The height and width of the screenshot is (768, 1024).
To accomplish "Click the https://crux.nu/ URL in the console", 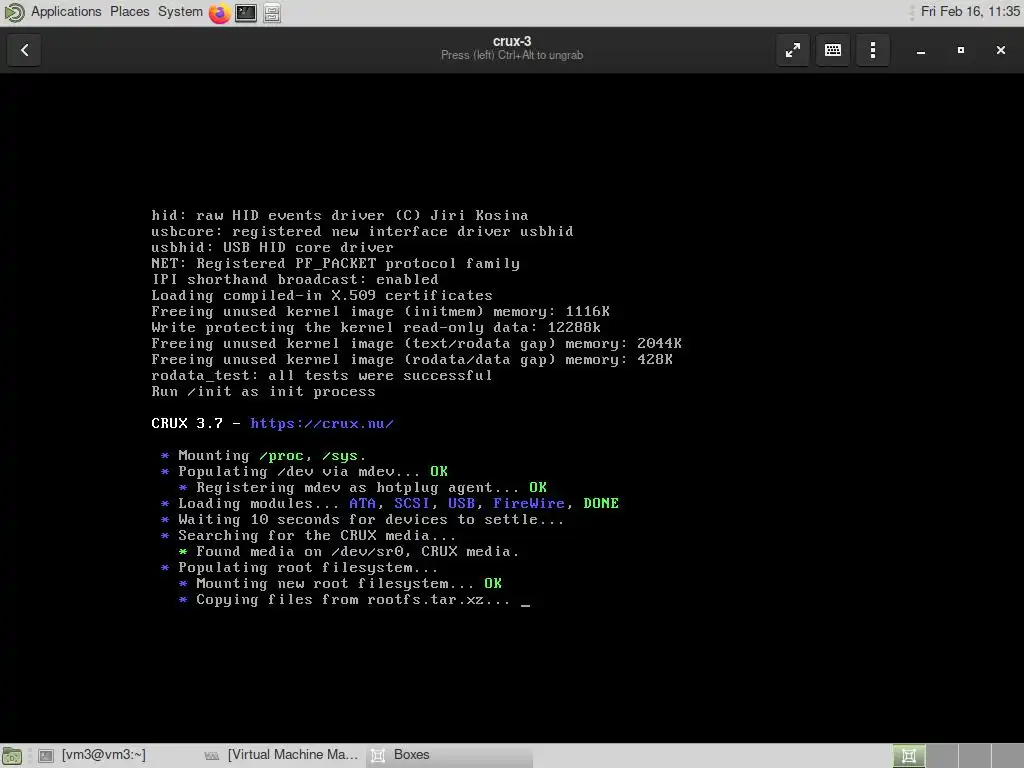I will (322, 424).
